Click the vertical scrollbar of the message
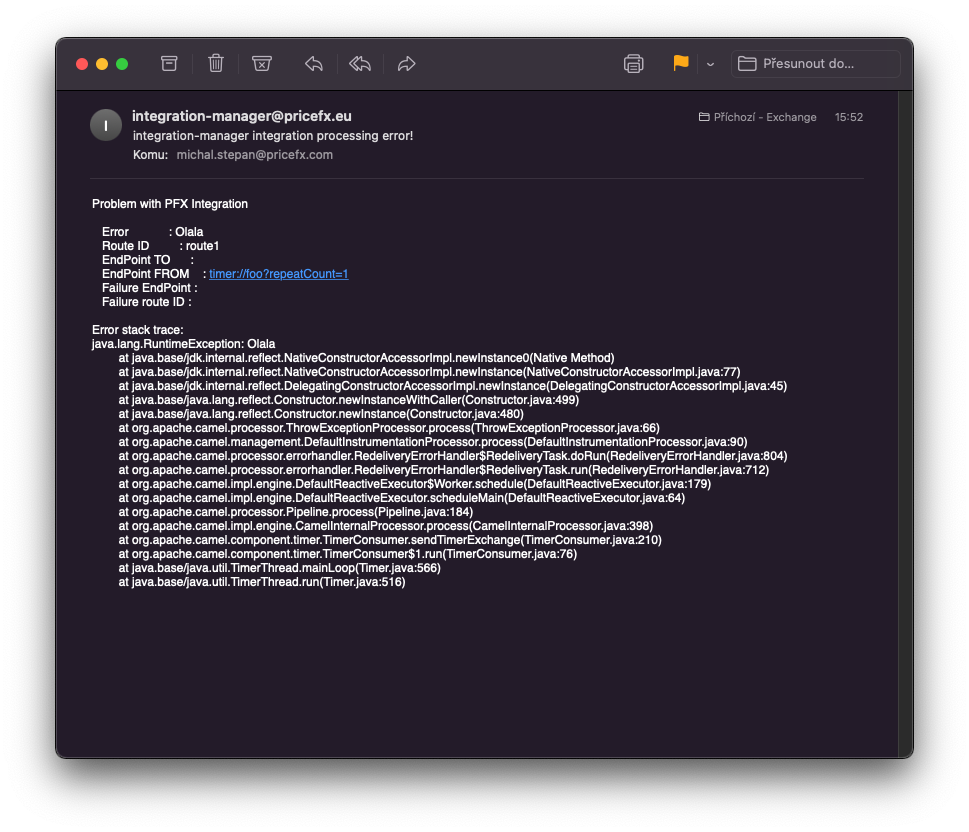969x832 pixels. pyautogui.click(x=905, y=400)
